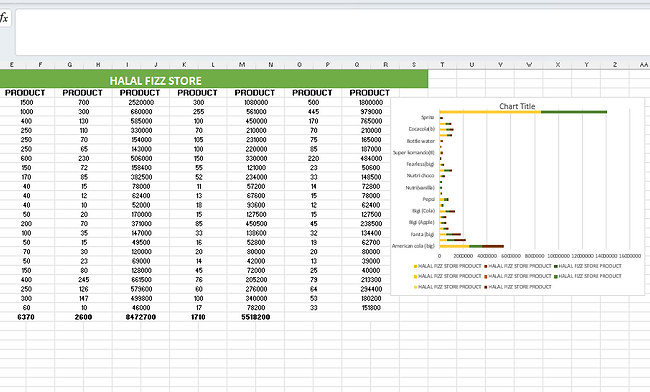Click the Chart Title text
The height and width of the screenshot is (392, 650).
[x=517, y=106]
